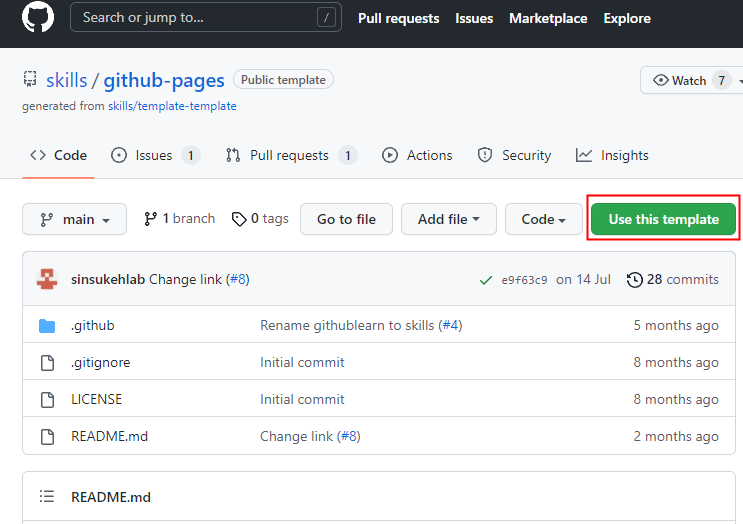Click the tags label icon
Viewport: 743px width, 524px height.
click(x=239, y=219)
